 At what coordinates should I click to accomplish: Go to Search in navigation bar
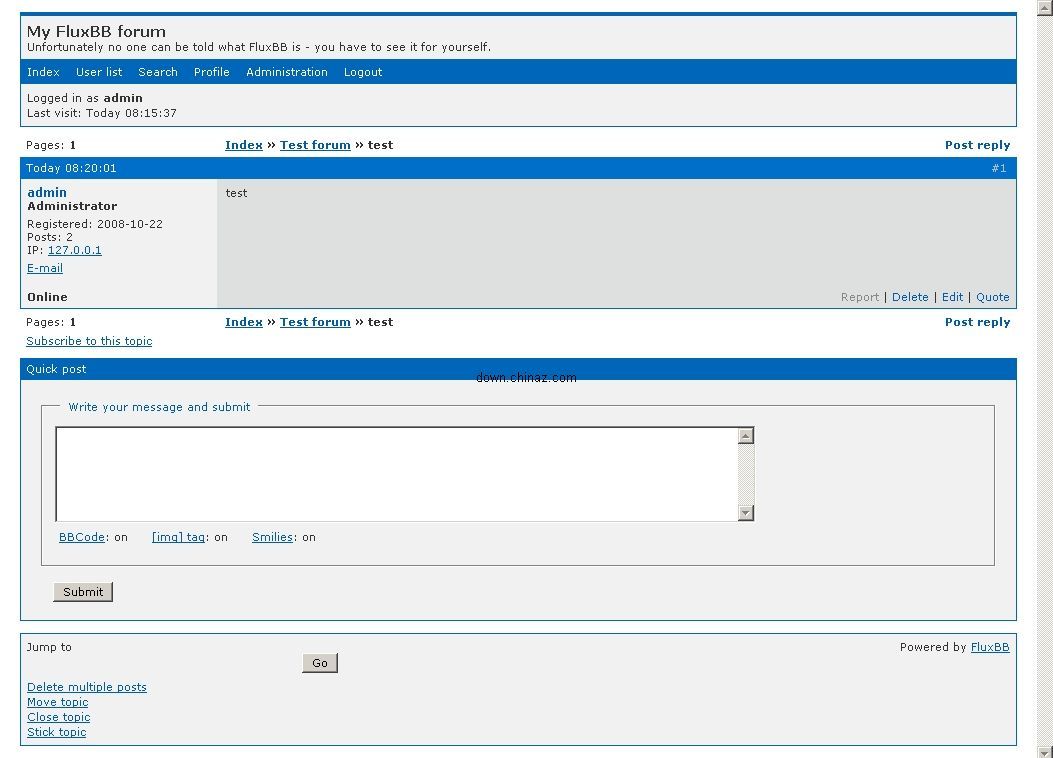(158, 72)
